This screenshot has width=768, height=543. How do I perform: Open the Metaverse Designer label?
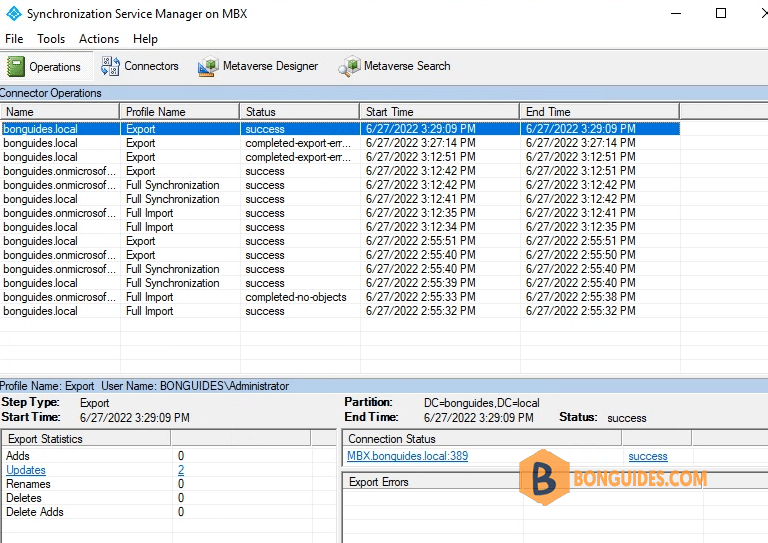click(270, 66)
